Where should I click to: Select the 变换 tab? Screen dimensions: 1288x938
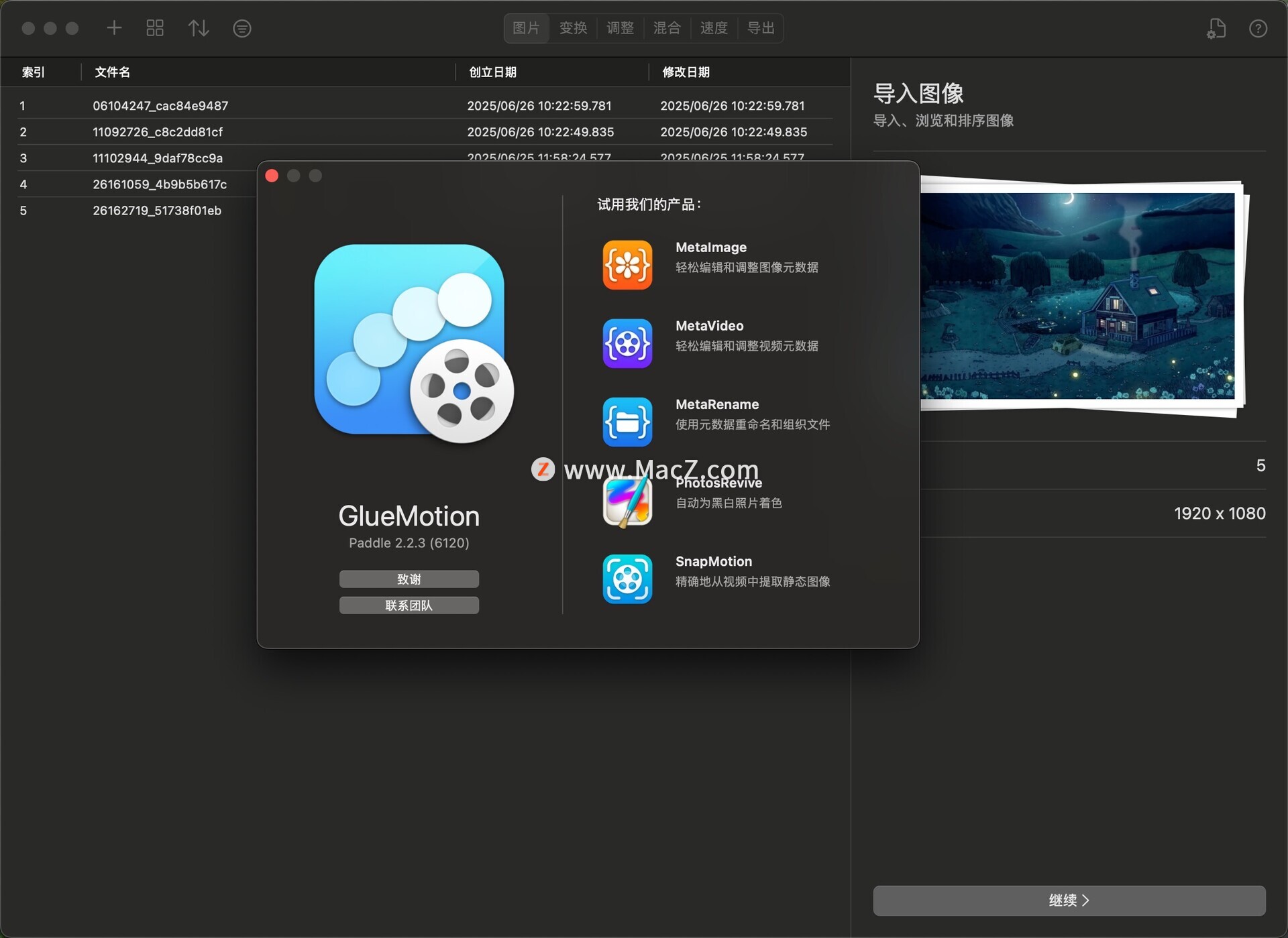[574, 28]
